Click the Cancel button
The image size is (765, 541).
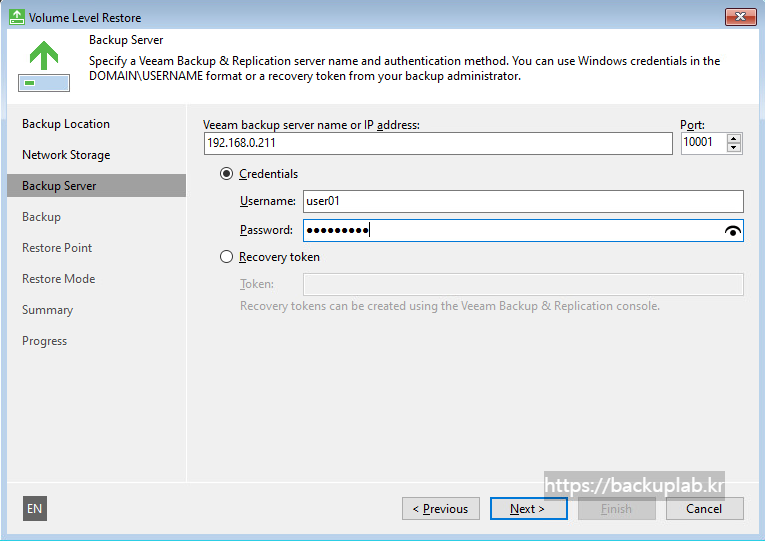click(705, 508)
